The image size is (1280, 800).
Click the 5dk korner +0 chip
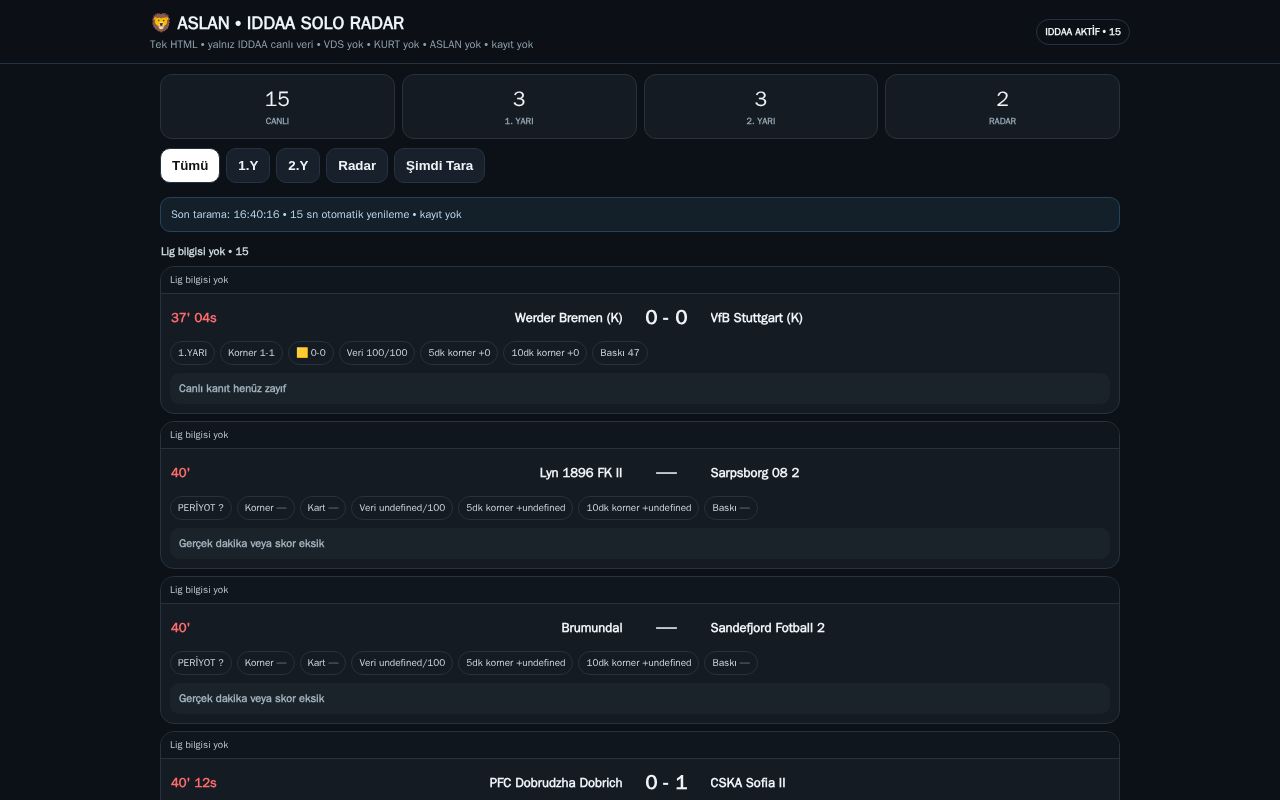pos(459,353)
